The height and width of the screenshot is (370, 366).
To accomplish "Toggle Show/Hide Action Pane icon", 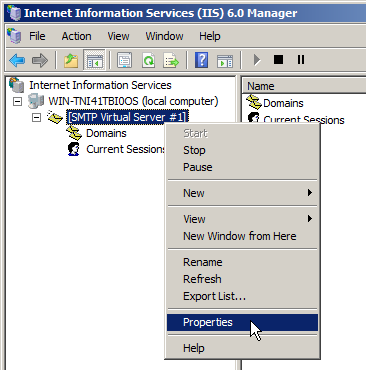I will pyautogui.click(x=225, y=60).
